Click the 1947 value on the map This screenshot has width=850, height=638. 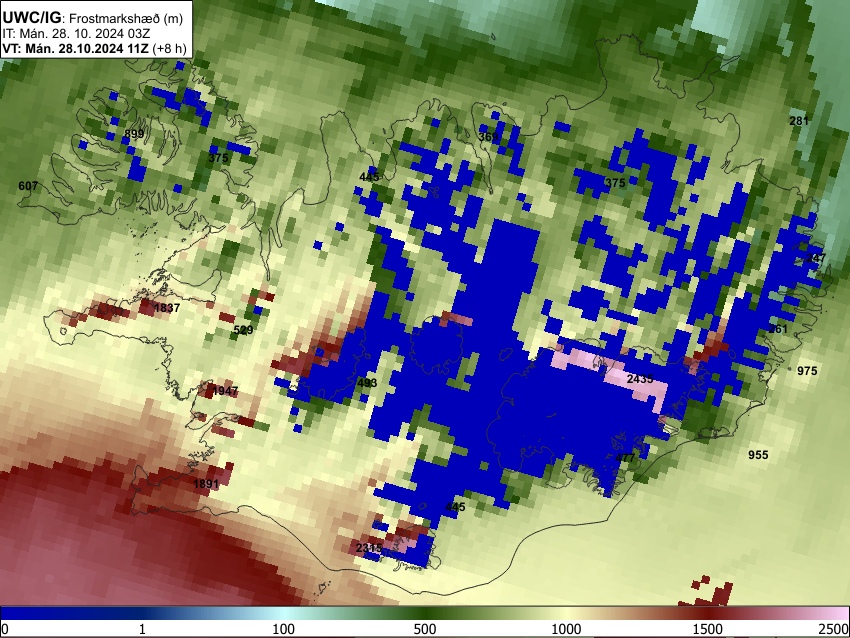coord(225,391)
